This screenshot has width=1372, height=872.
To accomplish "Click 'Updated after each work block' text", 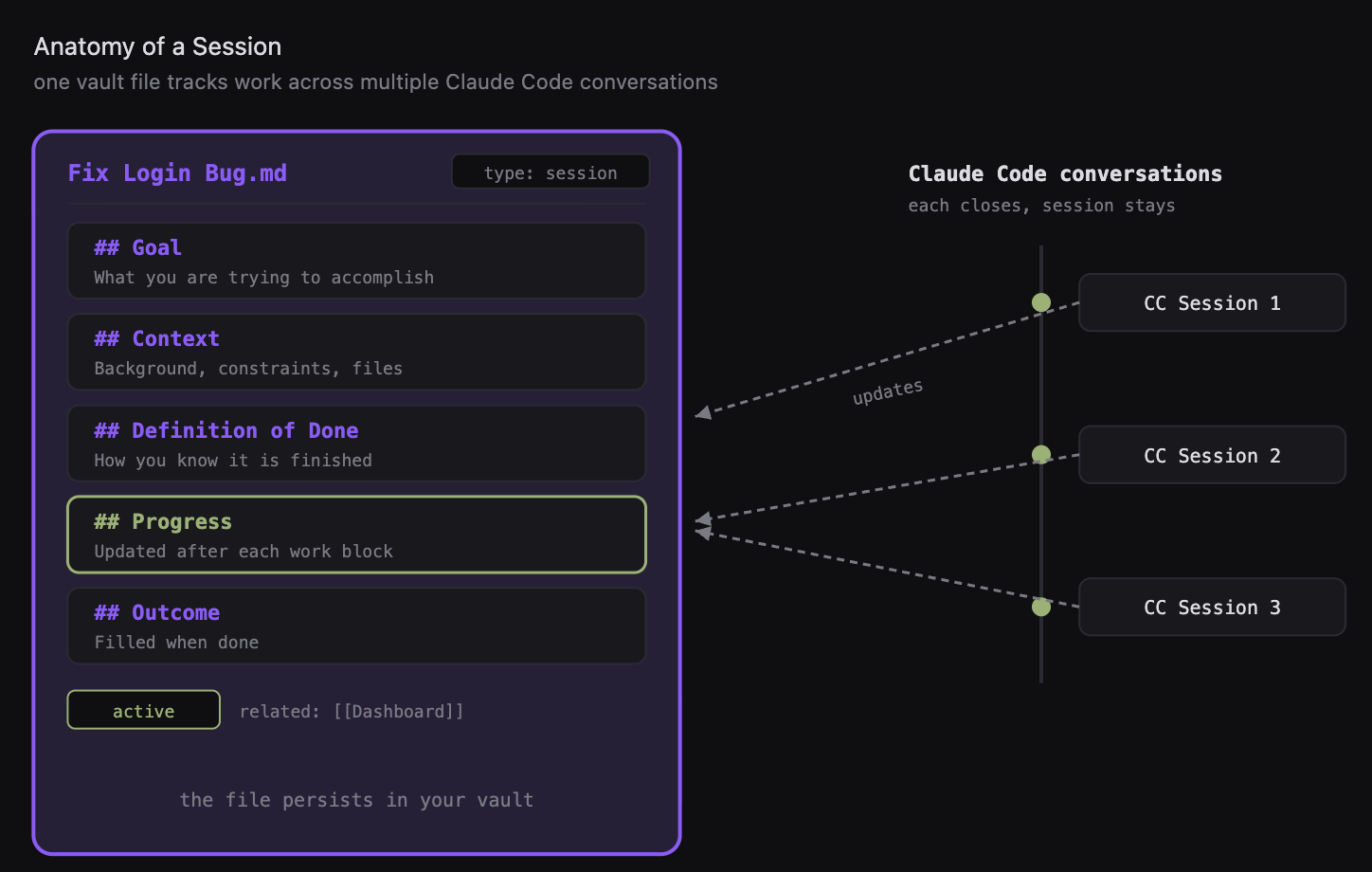I will [244, 552].
